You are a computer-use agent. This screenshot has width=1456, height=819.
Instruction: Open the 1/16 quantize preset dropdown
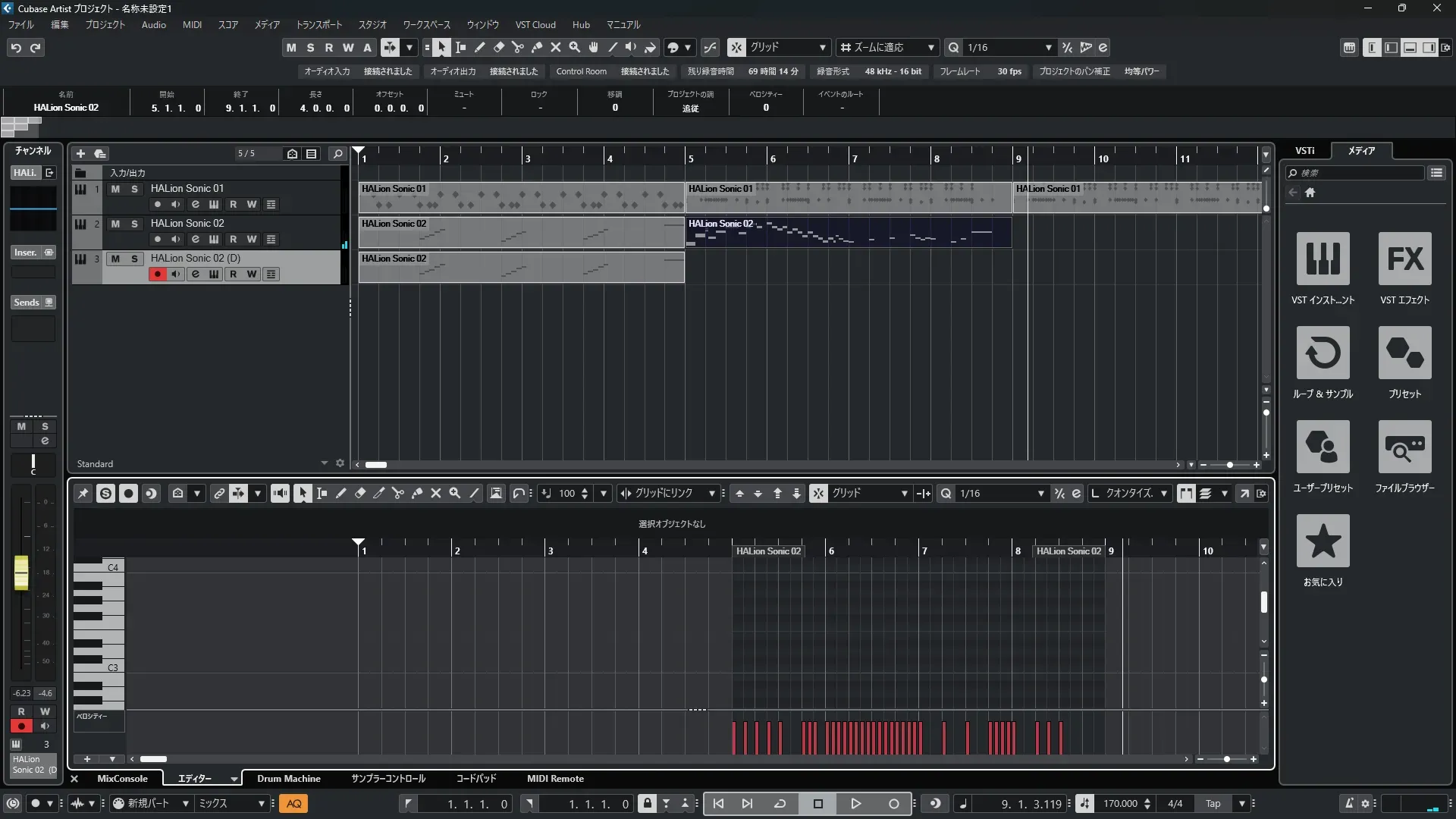coord(1009,47)
